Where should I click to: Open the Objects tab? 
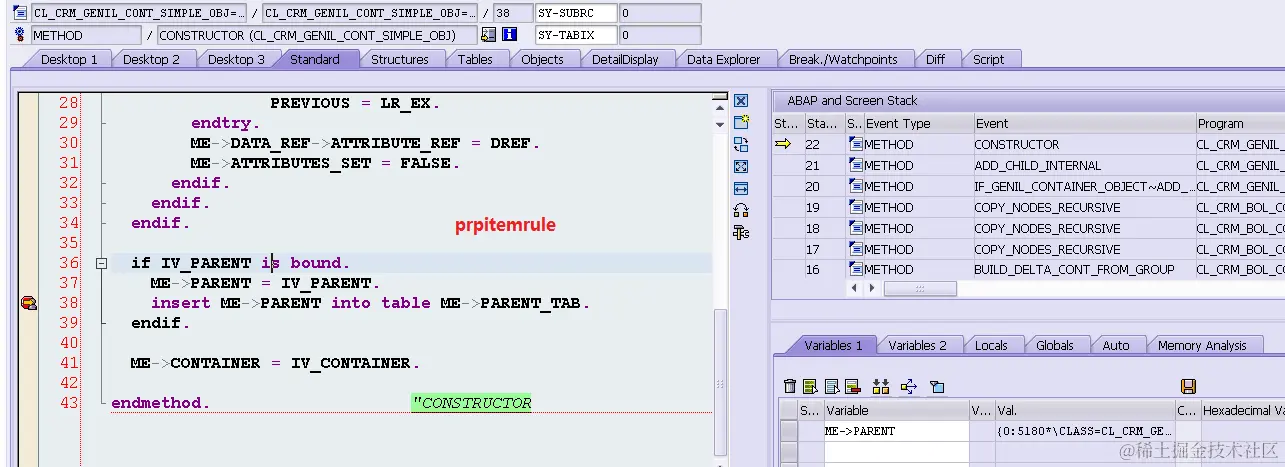click(542, 59)
